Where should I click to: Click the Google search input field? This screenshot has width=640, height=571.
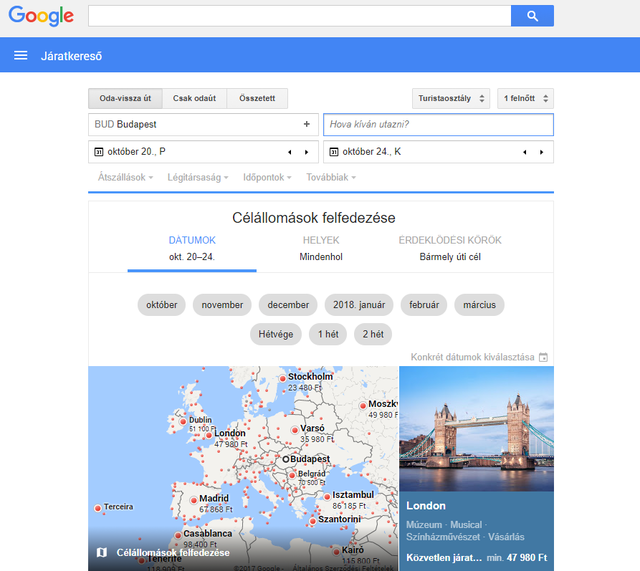point(300,16)
